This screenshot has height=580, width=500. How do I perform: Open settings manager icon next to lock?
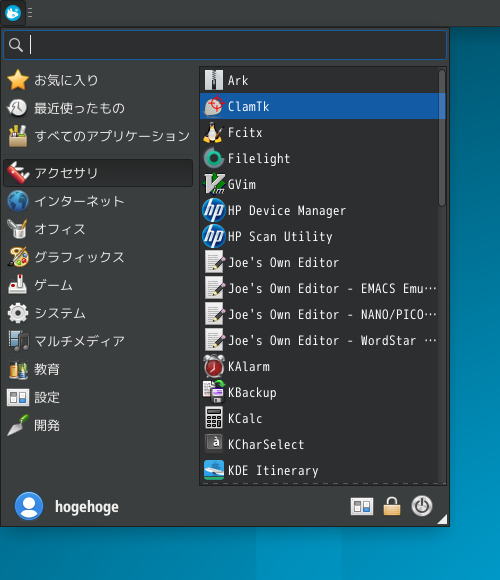(362, 506)
